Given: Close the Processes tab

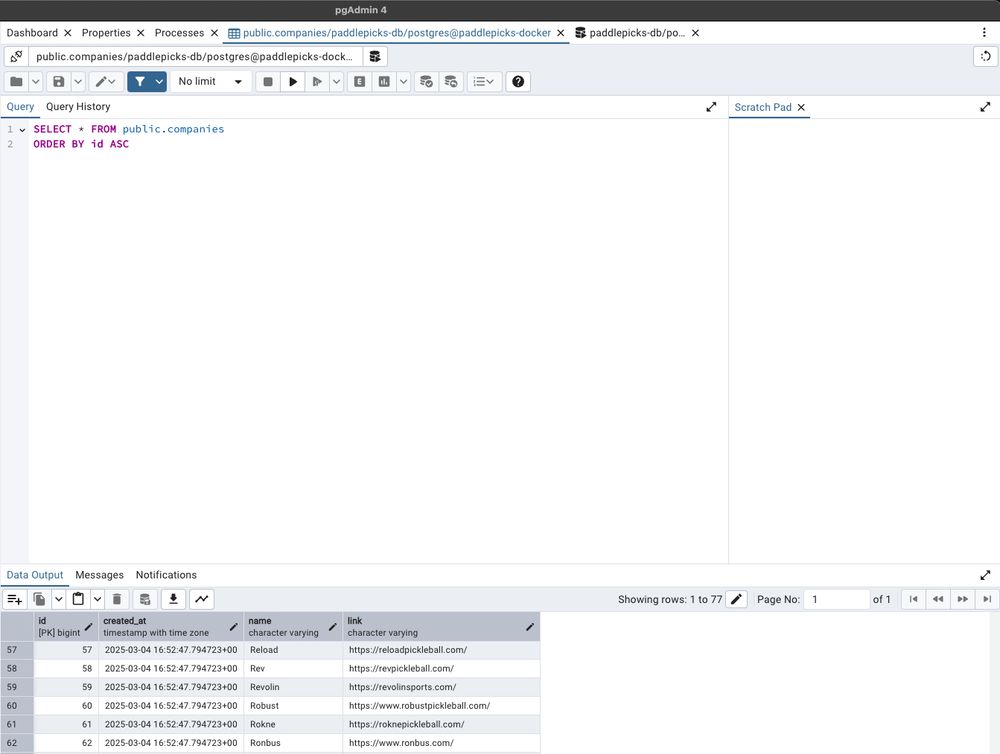Looking at the screenshot, I should [214, 33].
